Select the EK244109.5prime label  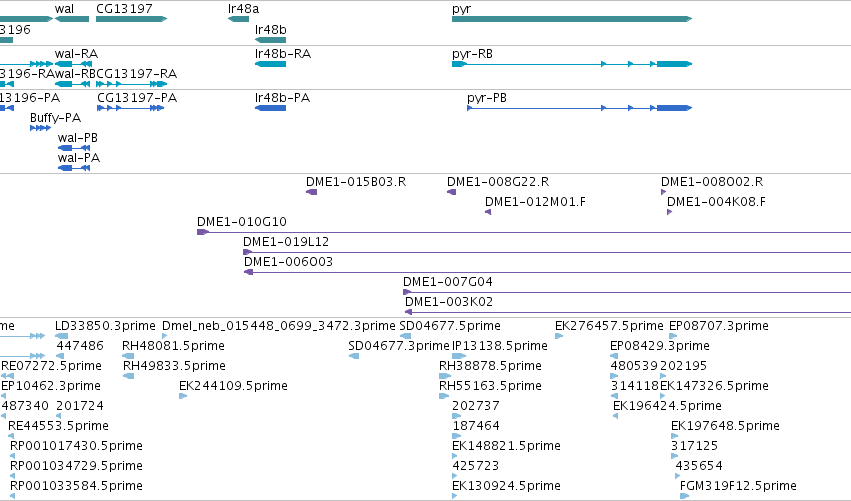(233, 386)
